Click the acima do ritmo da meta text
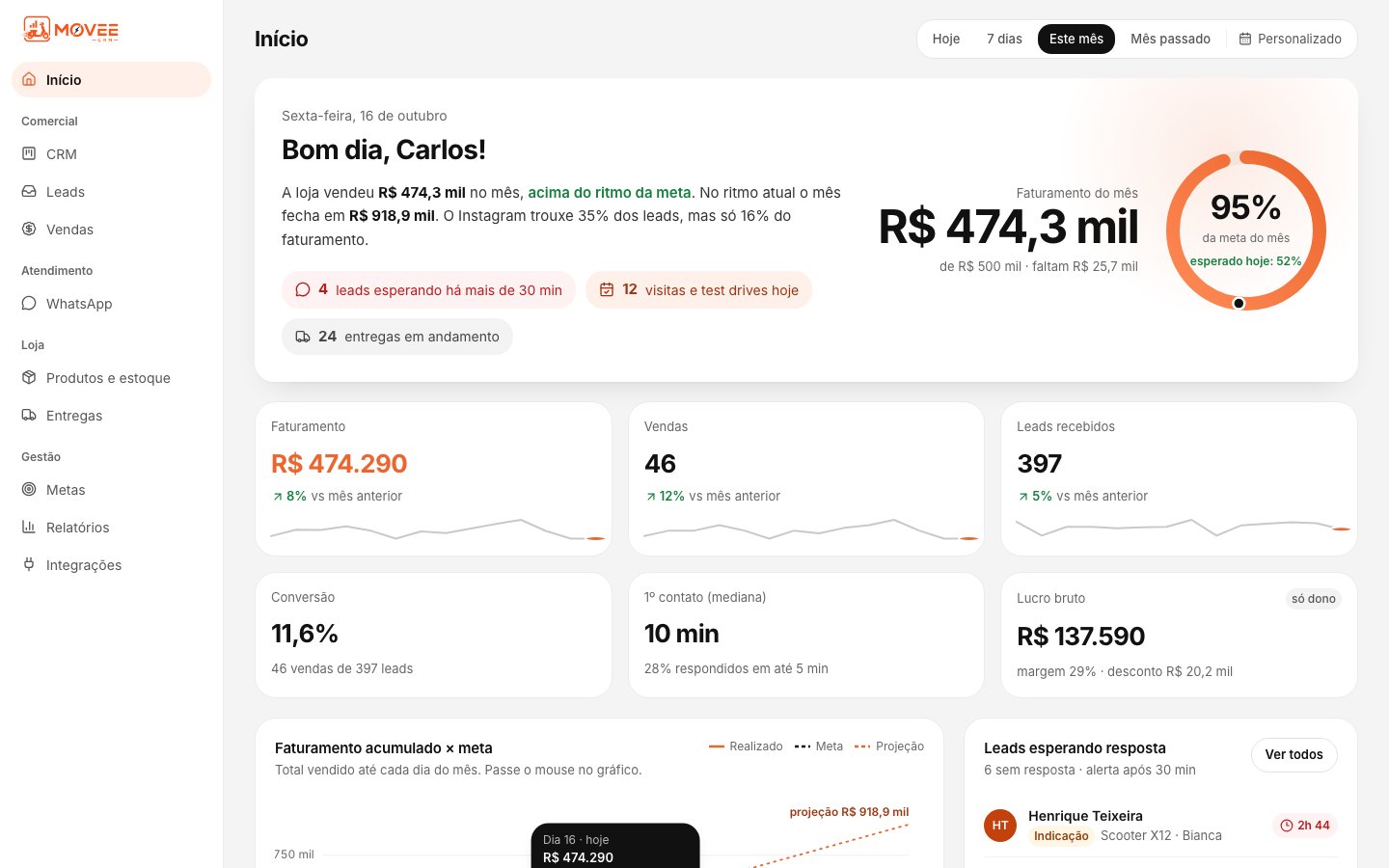Image resolution: width=1389 pixels, height=868 pixels. 610,193
